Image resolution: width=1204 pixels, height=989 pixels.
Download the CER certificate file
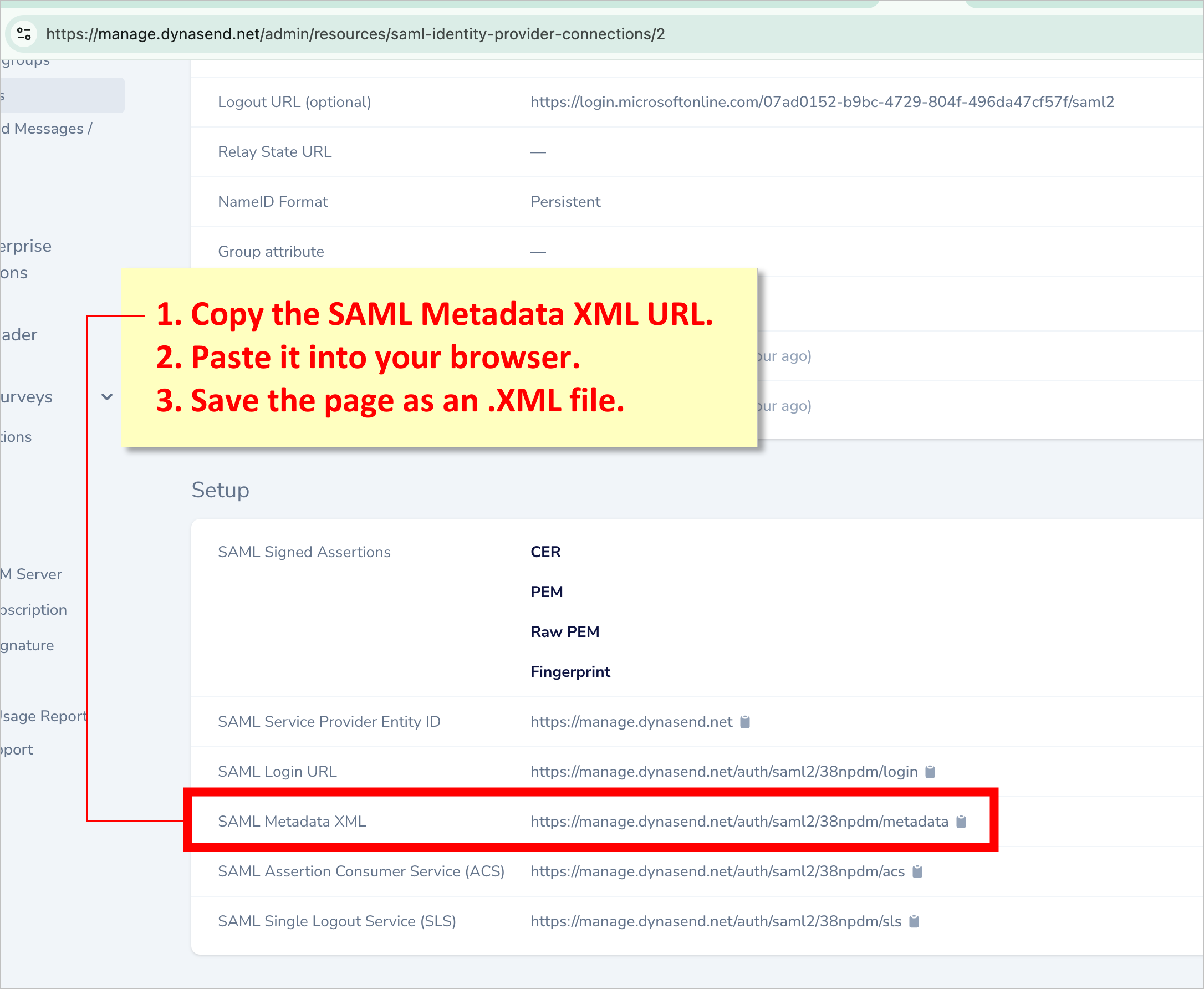coord(544,552)
